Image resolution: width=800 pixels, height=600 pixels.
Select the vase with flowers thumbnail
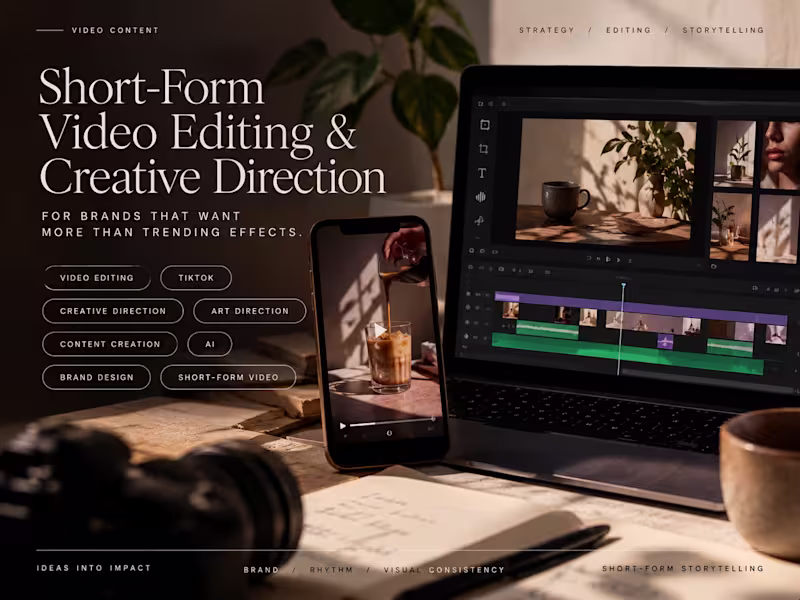point(730,227)
